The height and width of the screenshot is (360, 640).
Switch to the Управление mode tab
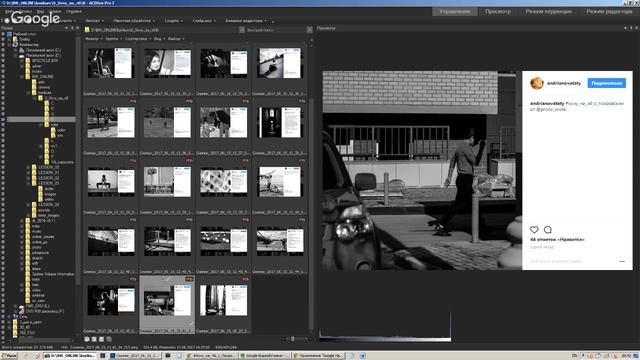(x=455, y=11)
